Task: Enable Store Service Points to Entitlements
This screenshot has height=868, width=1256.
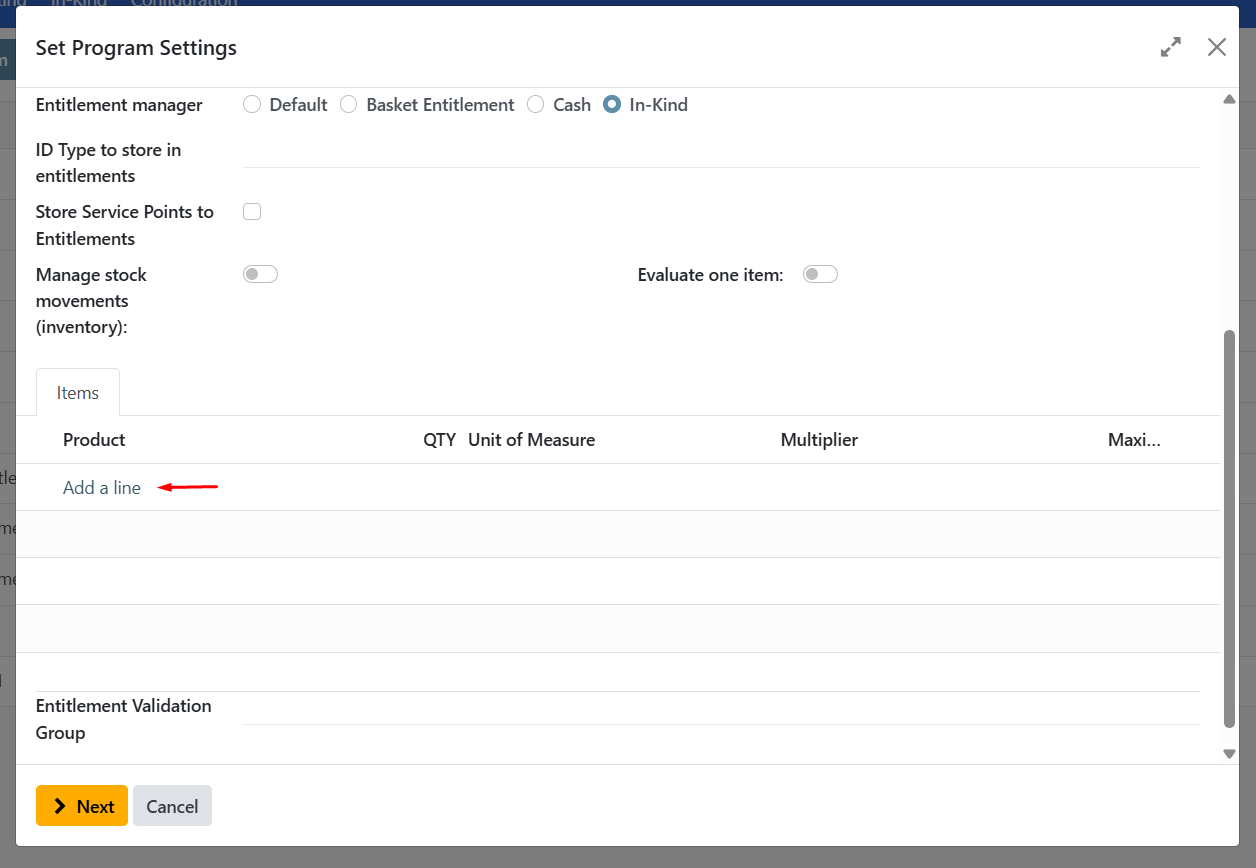Action: pyautogui.click(x=252, y=211)
